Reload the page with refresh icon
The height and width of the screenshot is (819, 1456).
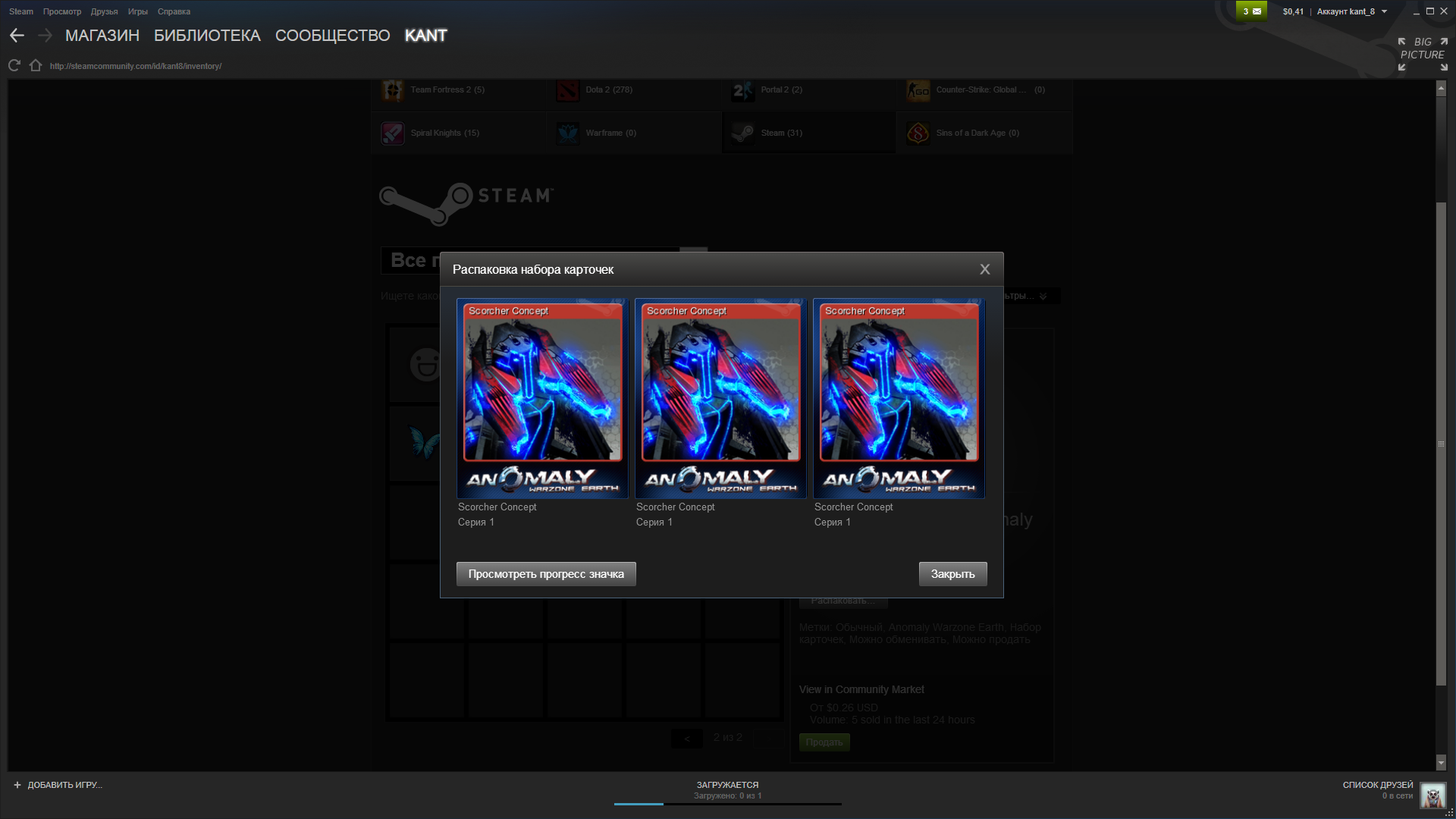coord(14,66)
